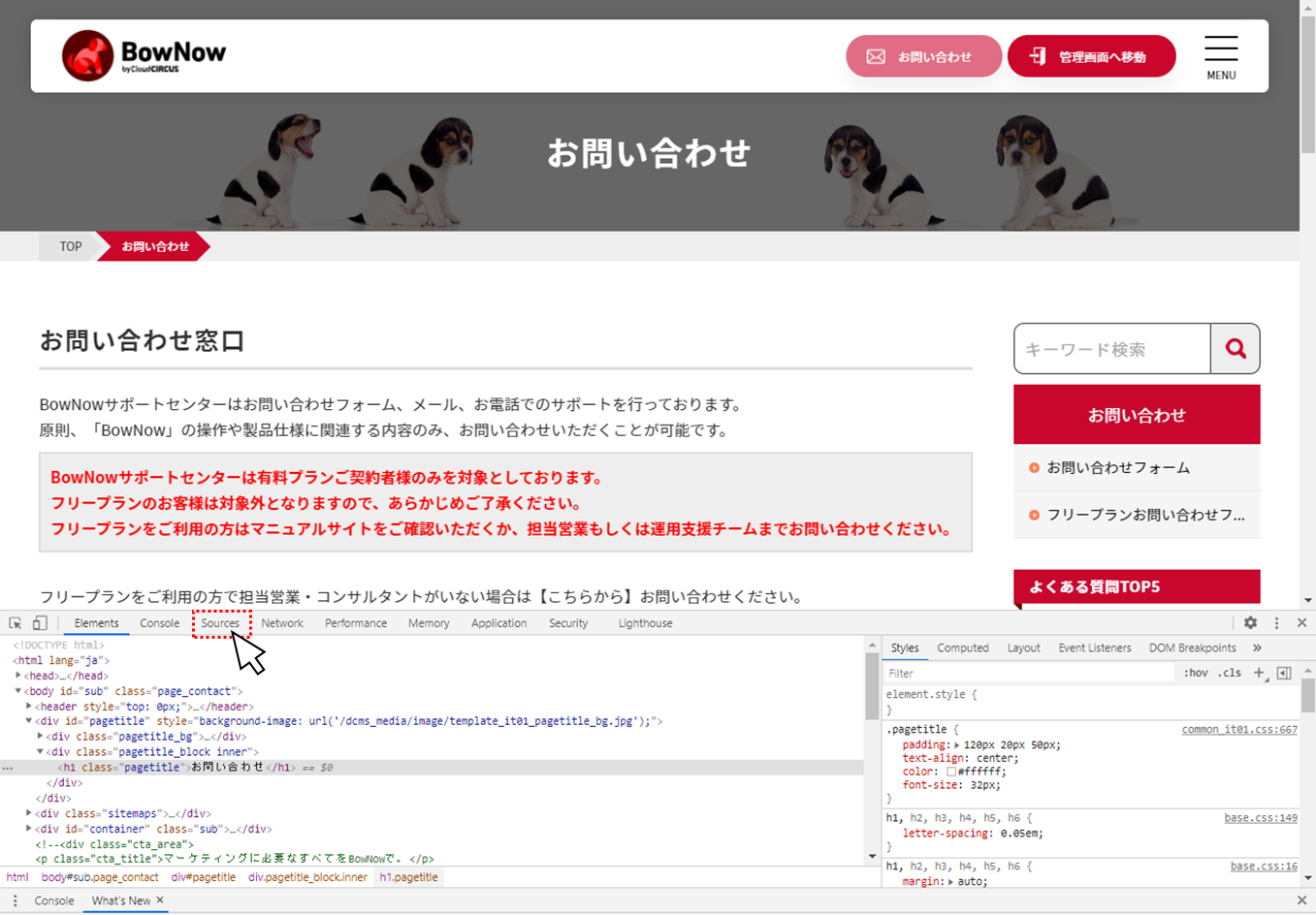Screen dimensions: 1316x915
Task: Activate the inspect element picker icon
Action: click(16, 623)
